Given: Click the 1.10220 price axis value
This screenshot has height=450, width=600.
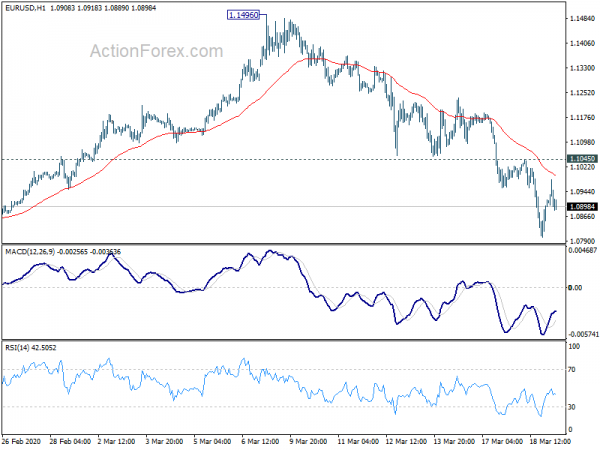Looking at the screenshot, I should 582,167.
